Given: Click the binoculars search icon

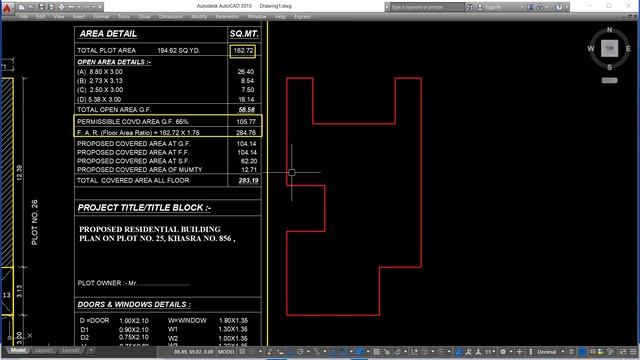Looking at the screenshot, I should pyautogui.click(x=470, y=7).
